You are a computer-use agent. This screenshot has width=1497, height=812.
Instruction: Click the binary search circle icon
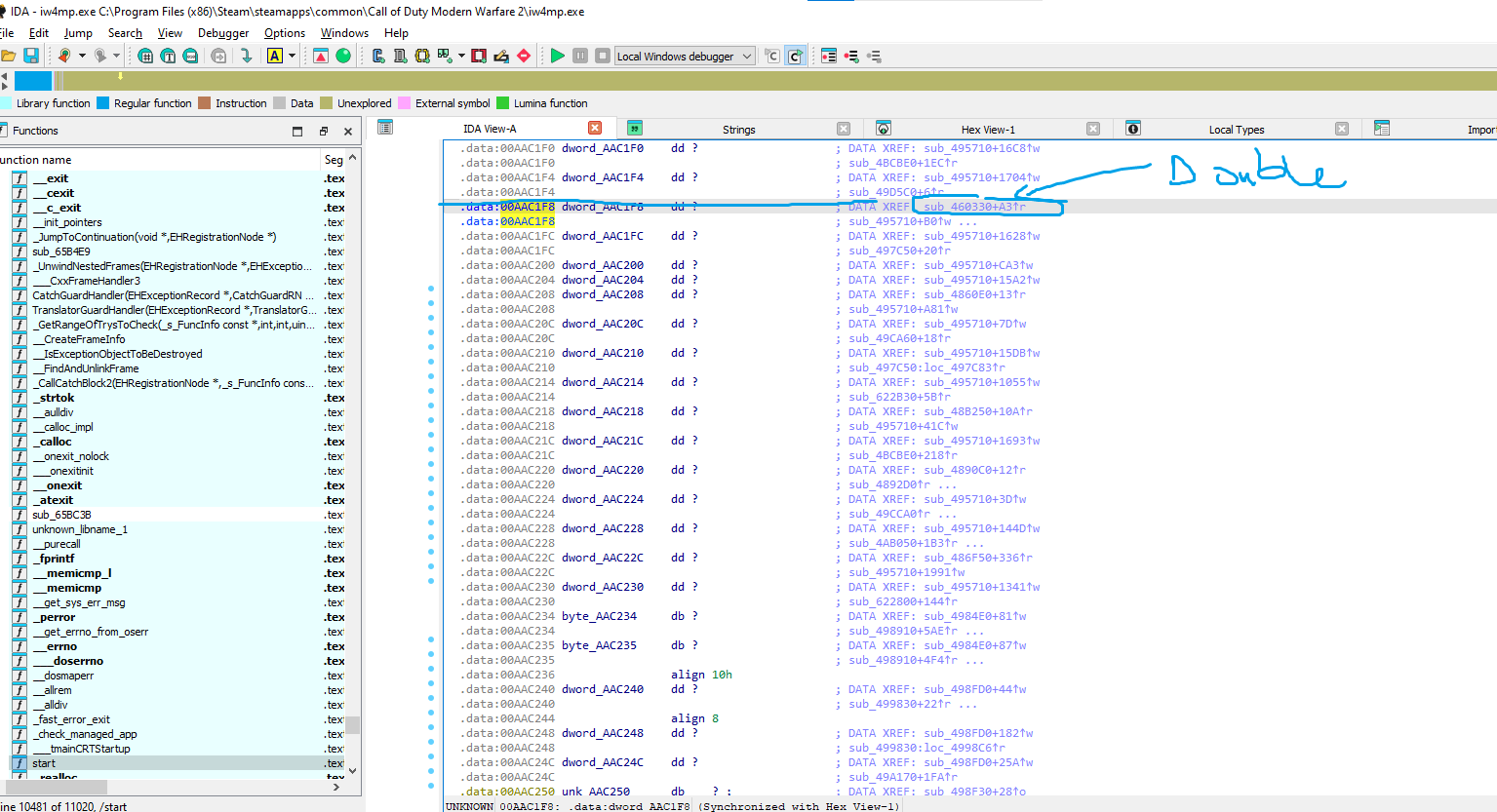[190, 56]
